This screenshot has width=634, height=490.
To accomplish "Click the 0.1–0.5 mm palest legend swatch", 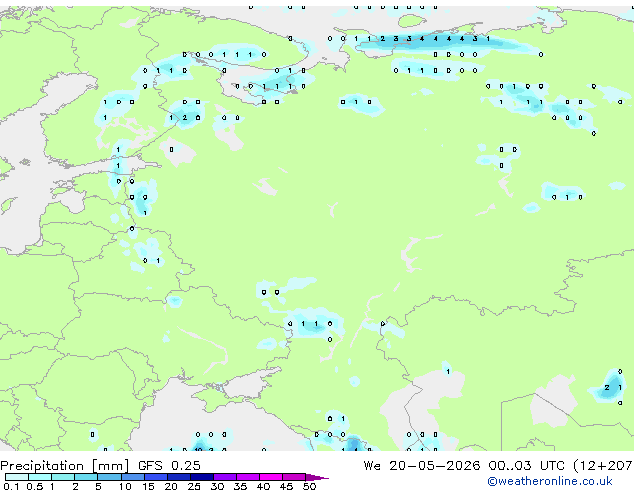I will pos(17,477).
